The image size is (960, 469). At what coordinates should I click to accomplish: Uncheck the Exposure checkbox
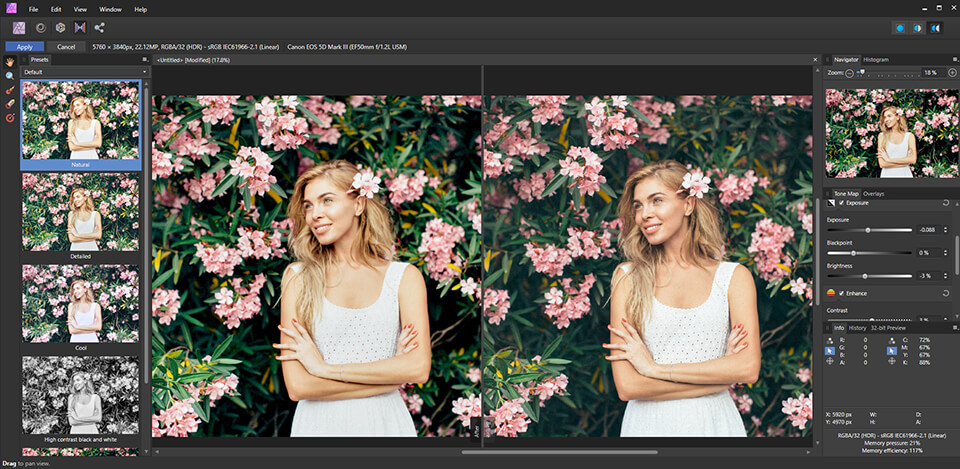click(842, 203)
